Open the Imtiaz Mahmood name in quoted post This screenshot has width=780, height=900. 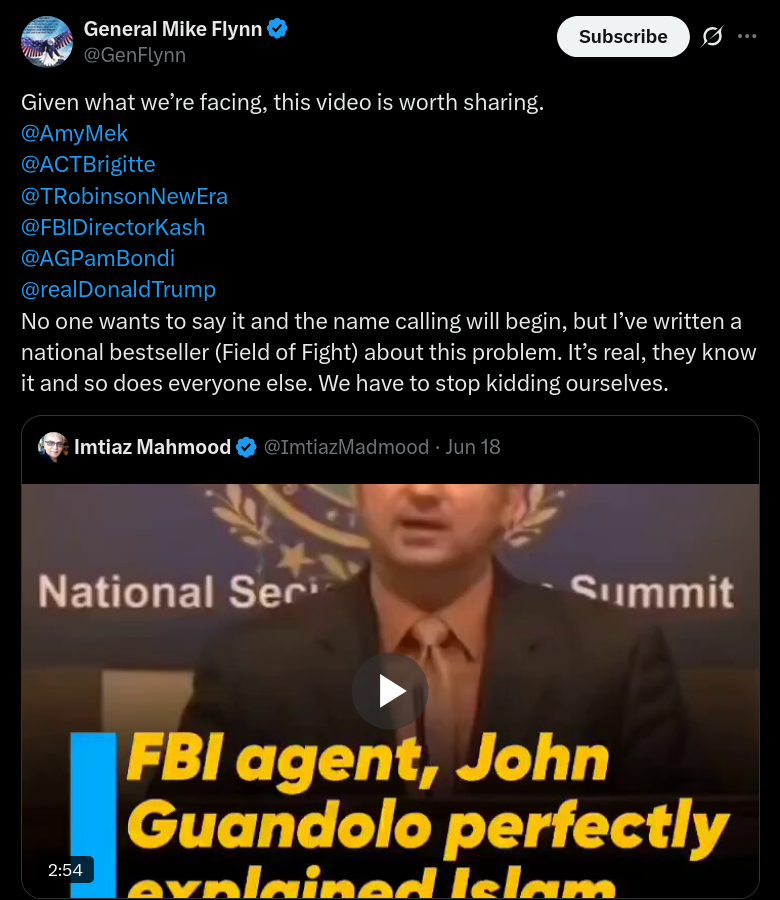click(x=152, y=447)
